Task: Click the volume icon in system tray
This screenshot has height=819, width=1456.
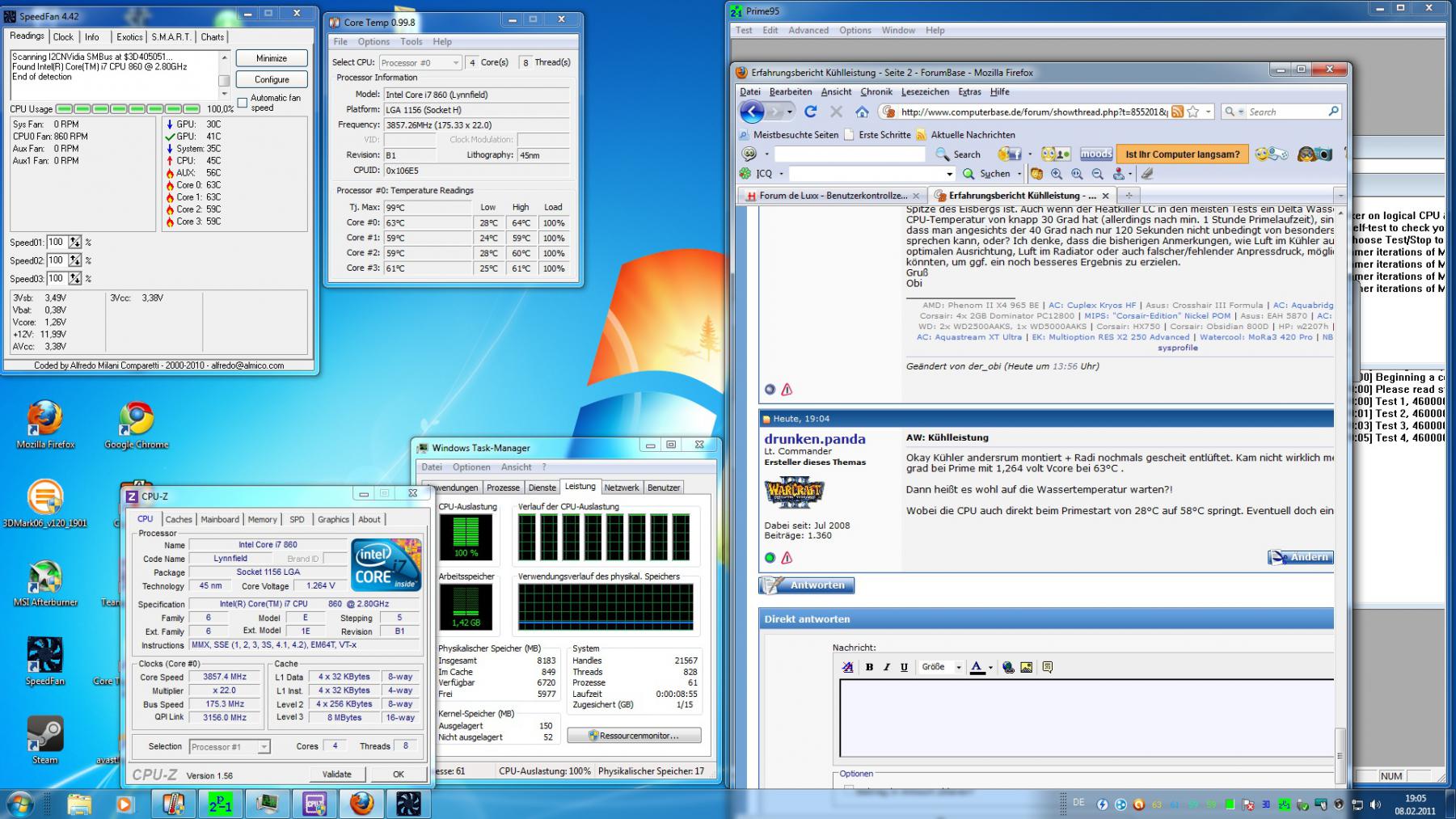Action: [1375, 804]
